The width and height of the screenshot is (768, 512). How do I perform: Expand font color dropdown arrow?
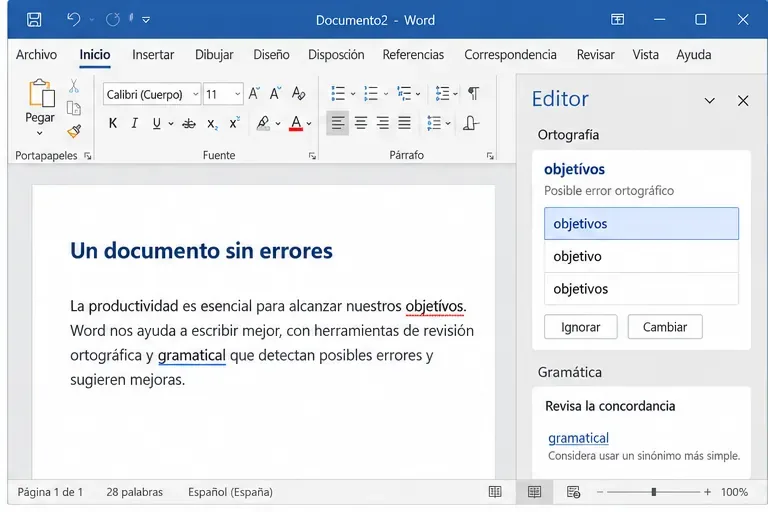(x=309, y=124)
